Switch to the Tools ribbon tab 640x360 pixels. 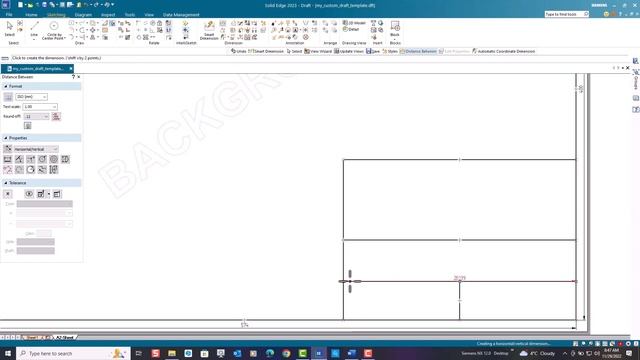(x=130, y=15)
